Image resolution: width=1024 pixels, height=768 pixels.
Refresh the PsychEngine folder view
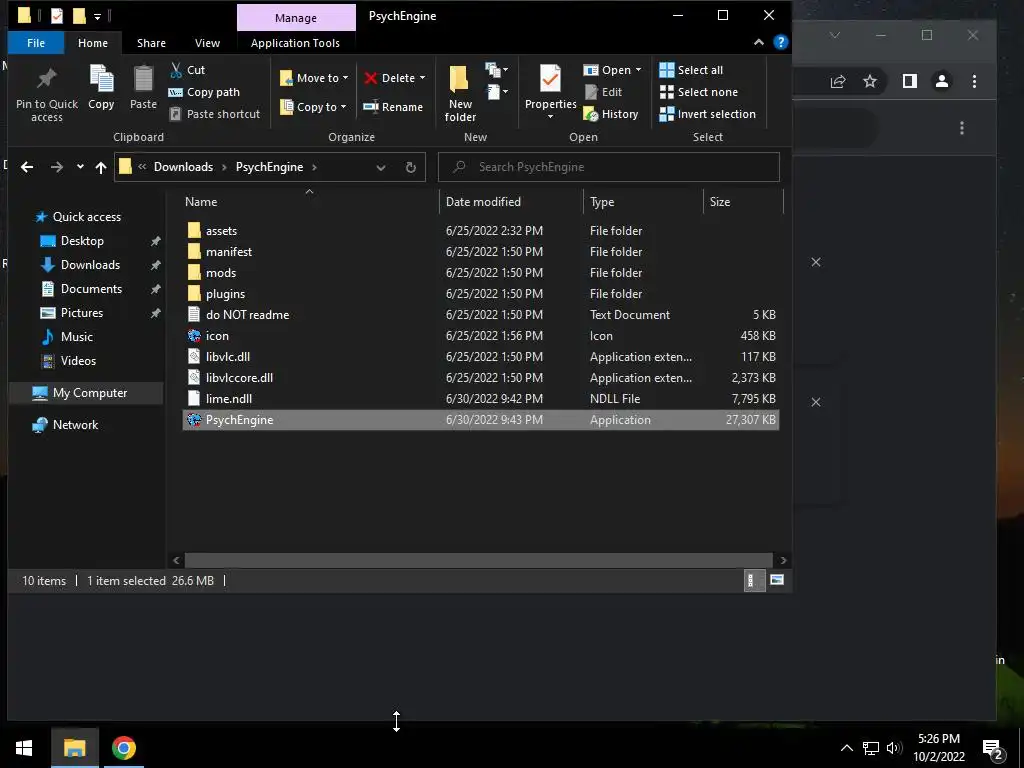point(411,167)
